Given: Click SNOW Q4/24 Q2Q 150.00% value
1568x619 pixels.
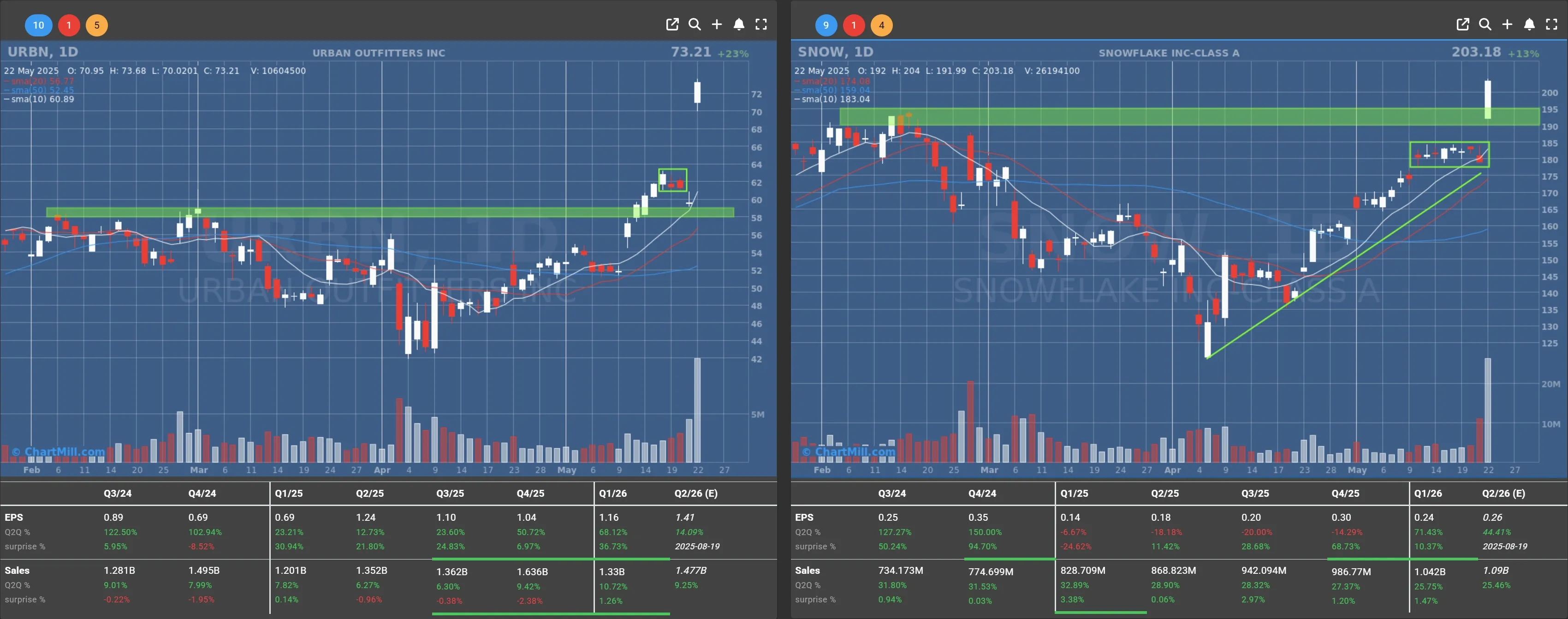Looking at the screenshot, I should (985, 532).
